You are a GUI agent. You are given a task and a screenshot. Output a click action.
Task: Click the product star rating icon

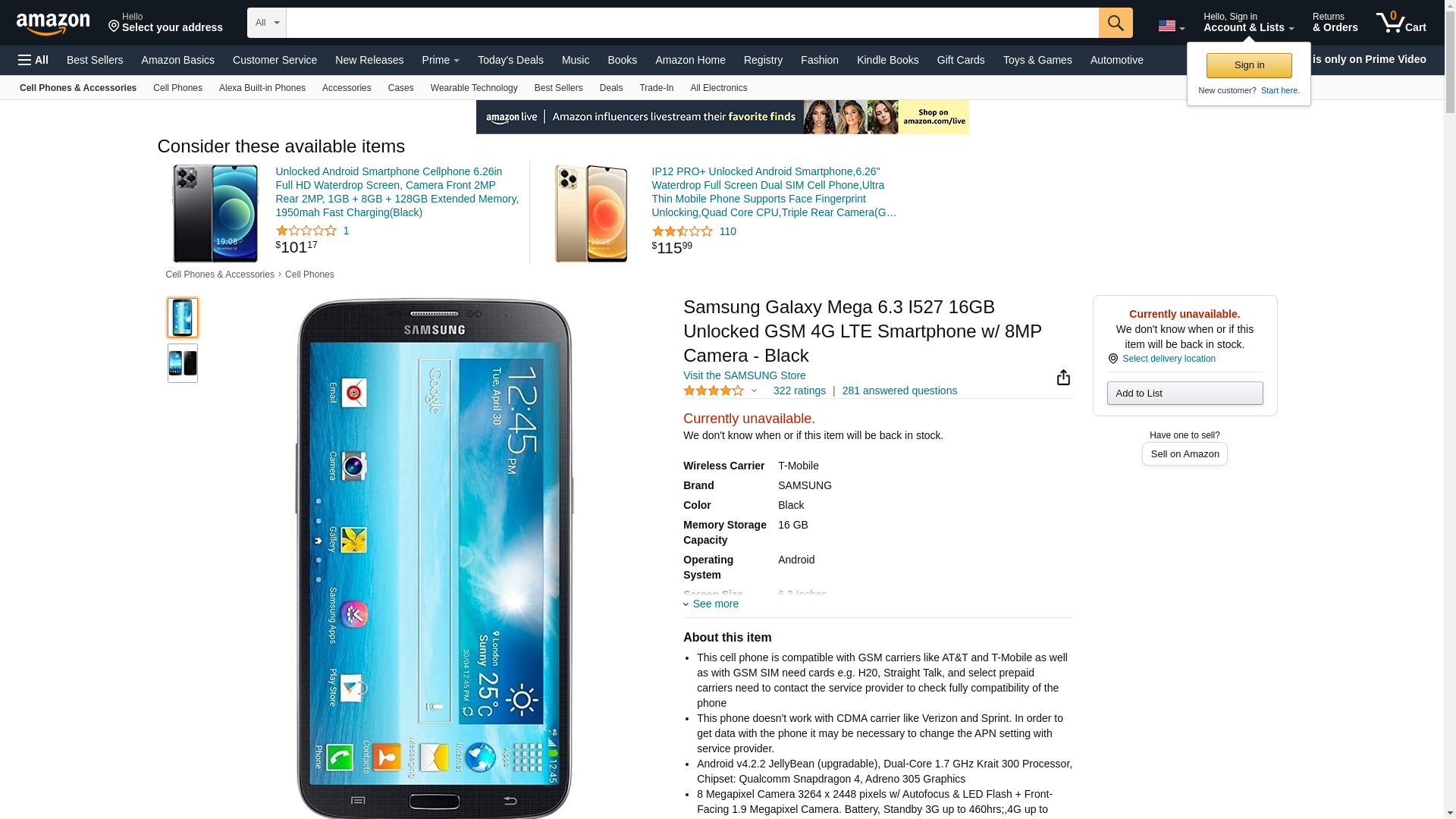(x=714, y=391)
